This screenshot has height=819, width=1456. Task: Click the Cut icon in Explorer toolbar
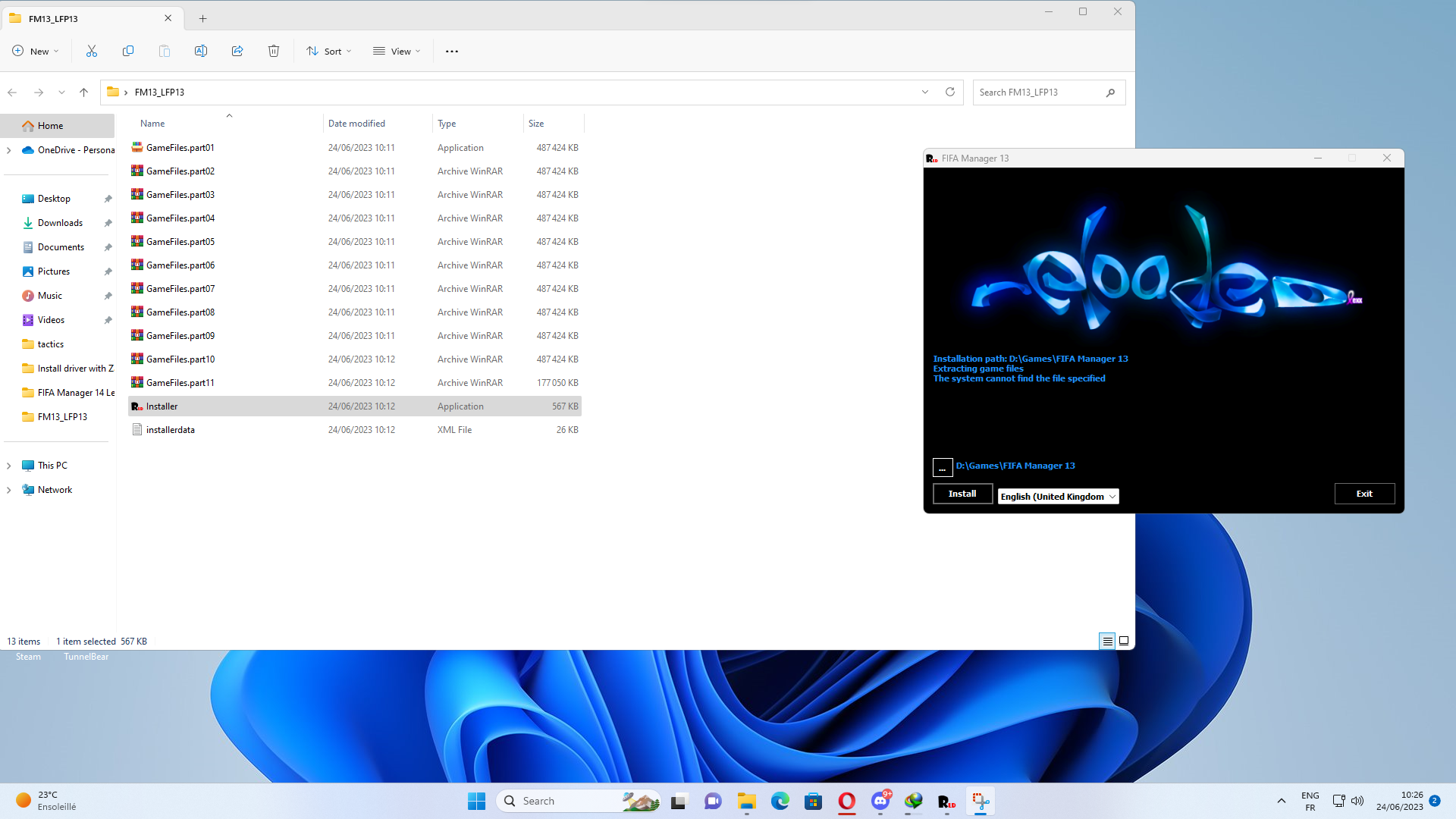pos(92,51)
